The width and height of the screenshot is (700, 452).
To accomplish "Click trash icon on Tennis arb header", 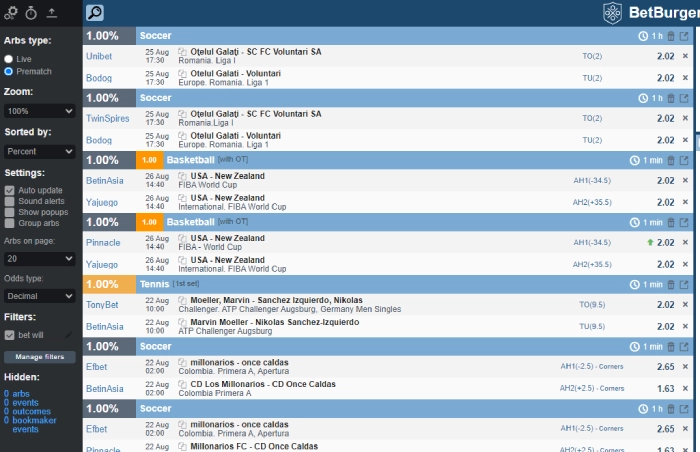I will point(671,285).
